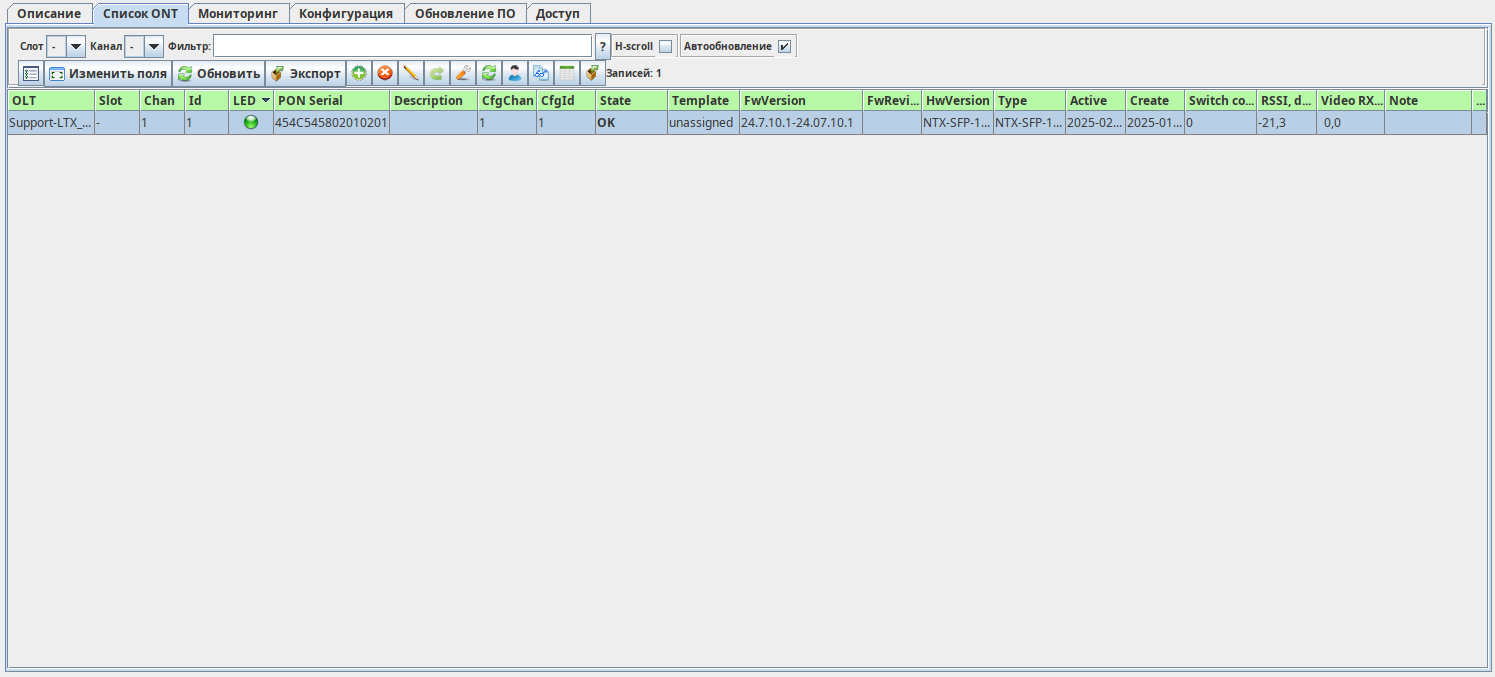Click the Экспорт button
This screenshot has width=1495, height=677.
click(305, 73)
